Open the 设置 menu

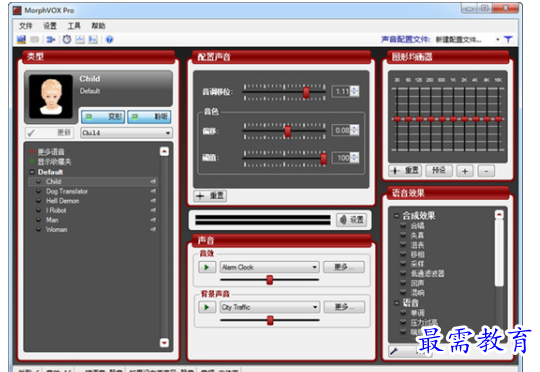click(50, 26)
